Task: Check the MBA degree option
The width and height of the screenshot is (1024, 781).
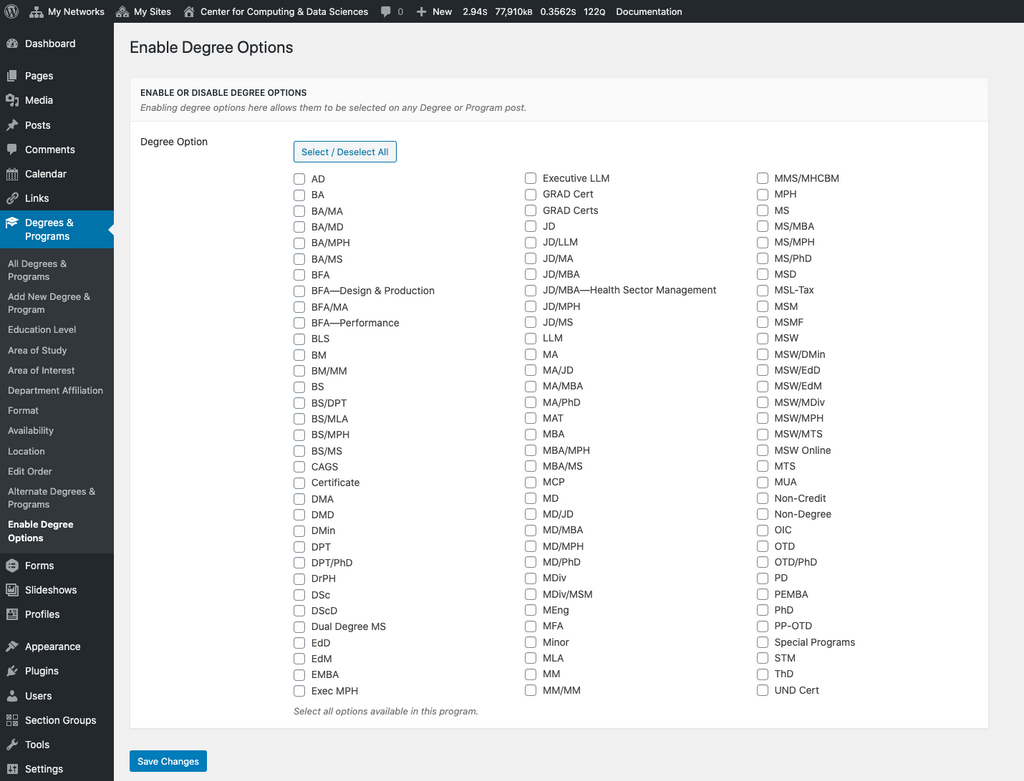Action: [x=530, y=434]
